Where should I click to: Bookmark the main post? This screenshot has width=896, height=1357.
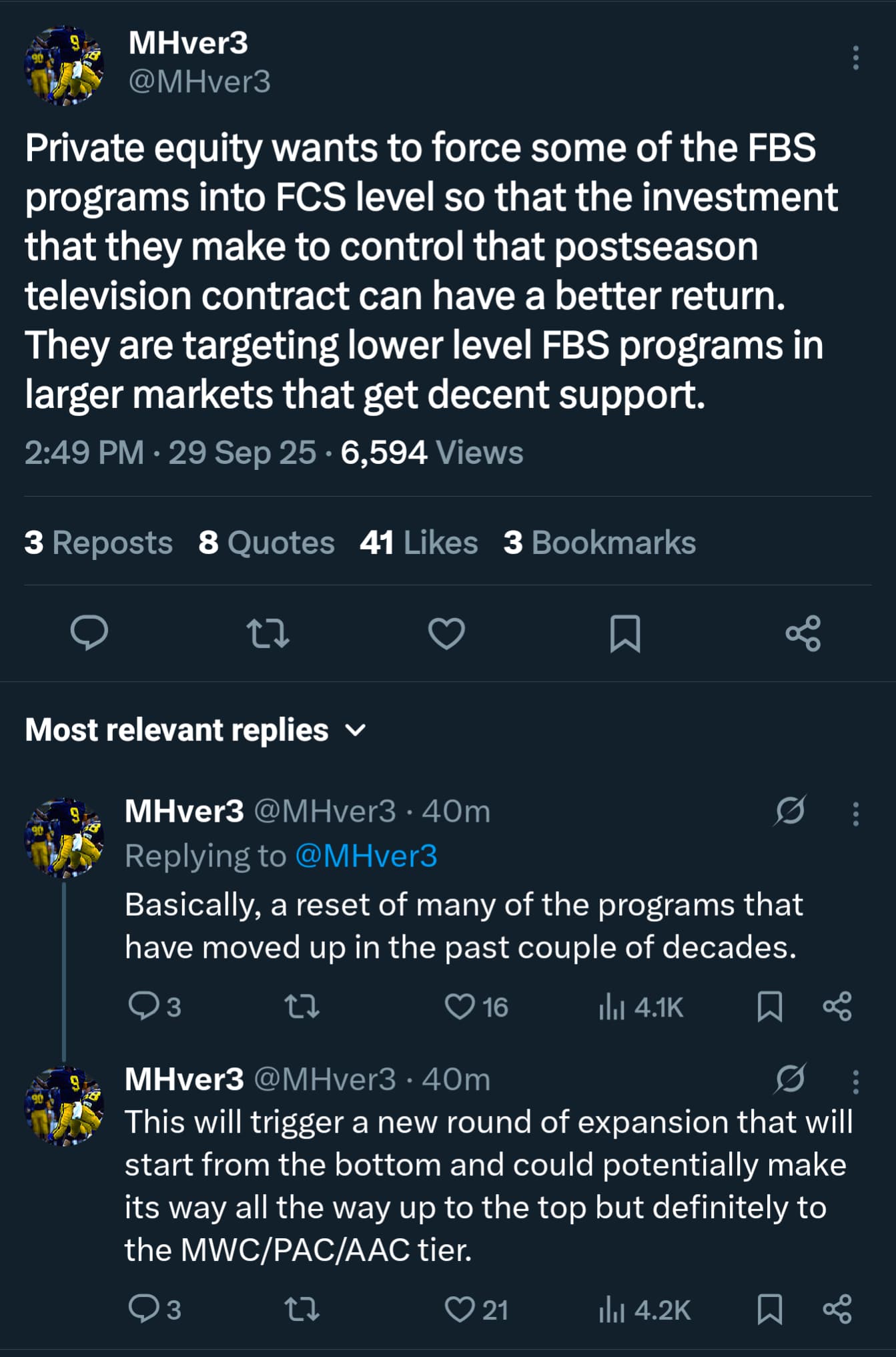[625, 633]
